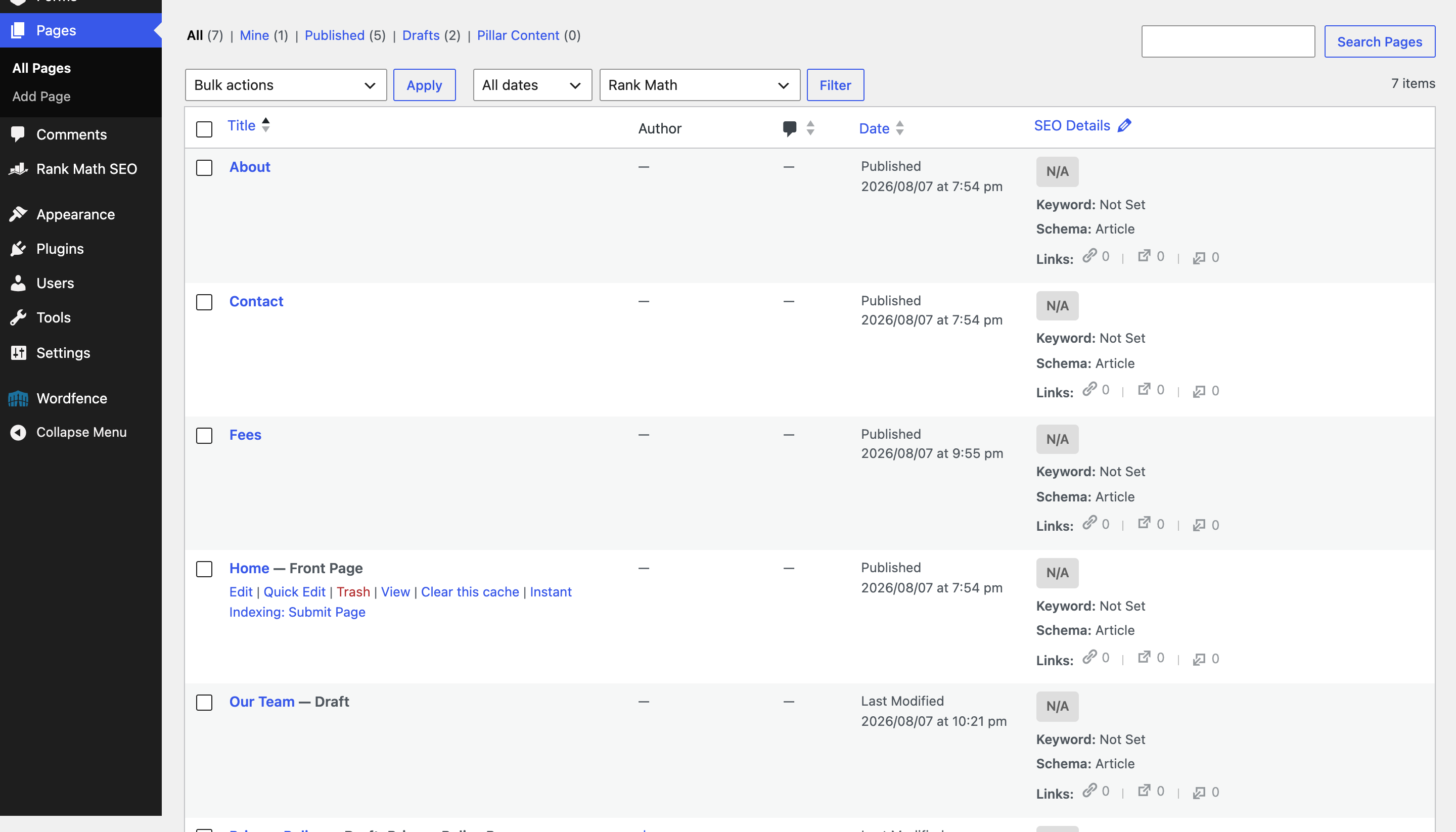Click 'Schema: Article' in Contact row

tap(1085, 363)
